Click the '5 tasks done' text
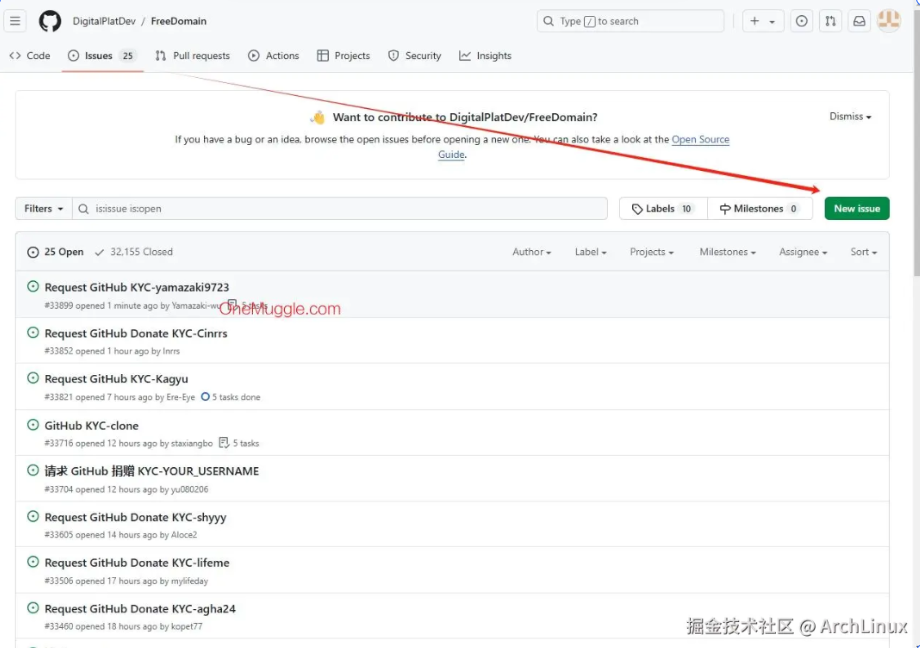Screen dimensions: 920x648 point(236,397)
